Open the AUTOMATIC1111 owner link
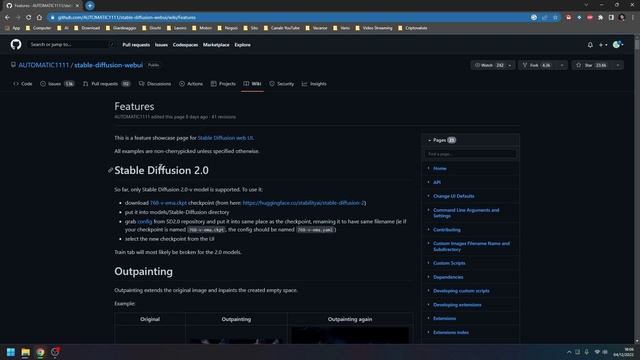The width and height of the screenshot is (640, 360). 44,65
